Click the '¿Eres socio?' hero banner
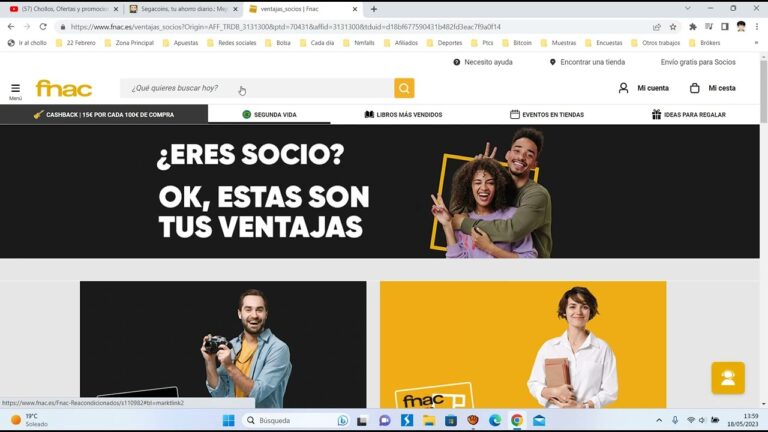The width and height of the screenshot is (768, 432). pyautogui.click(x=380, y=192)
